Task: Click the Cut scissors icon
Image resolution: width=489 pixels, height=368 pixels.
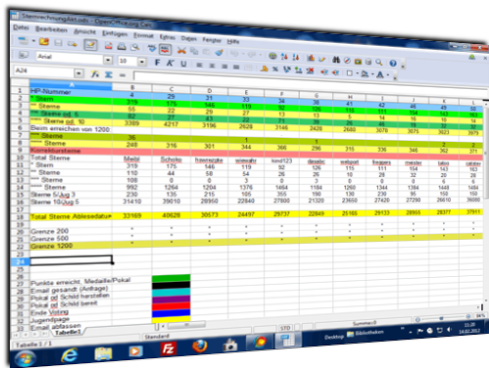Action: click(x=181, y=50)
